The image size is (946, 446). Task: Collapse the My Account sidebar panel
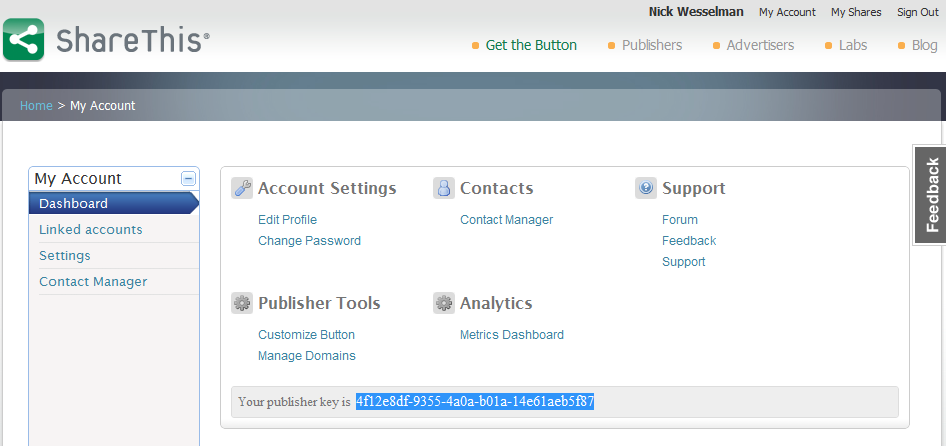point(188,178)
